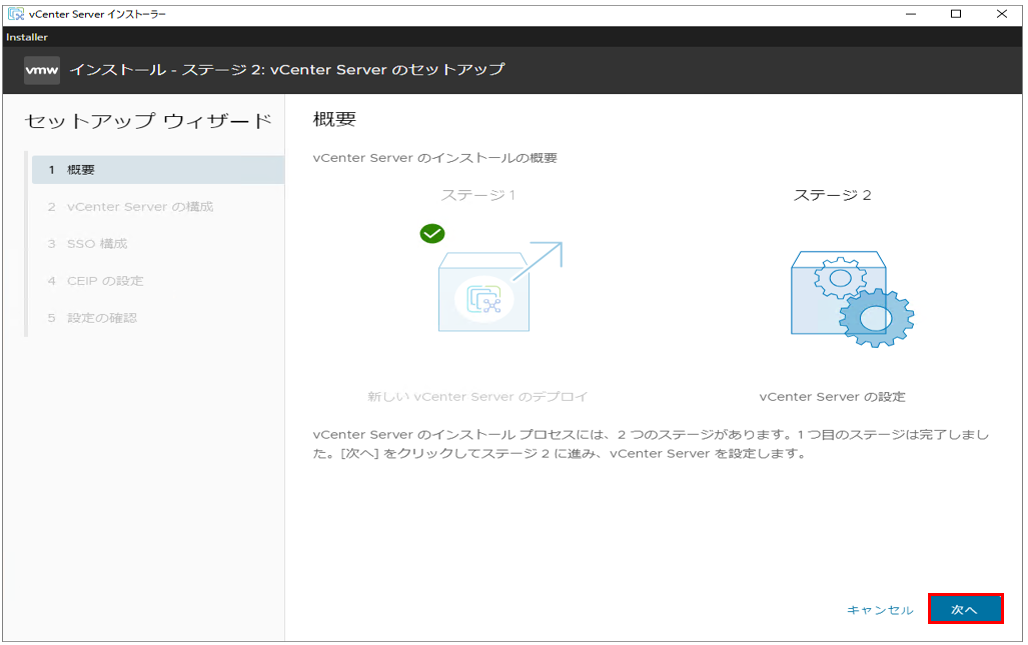
Task: Click the vCenter Server のインストールの概要 subtitle
Action: click(435, 158)
